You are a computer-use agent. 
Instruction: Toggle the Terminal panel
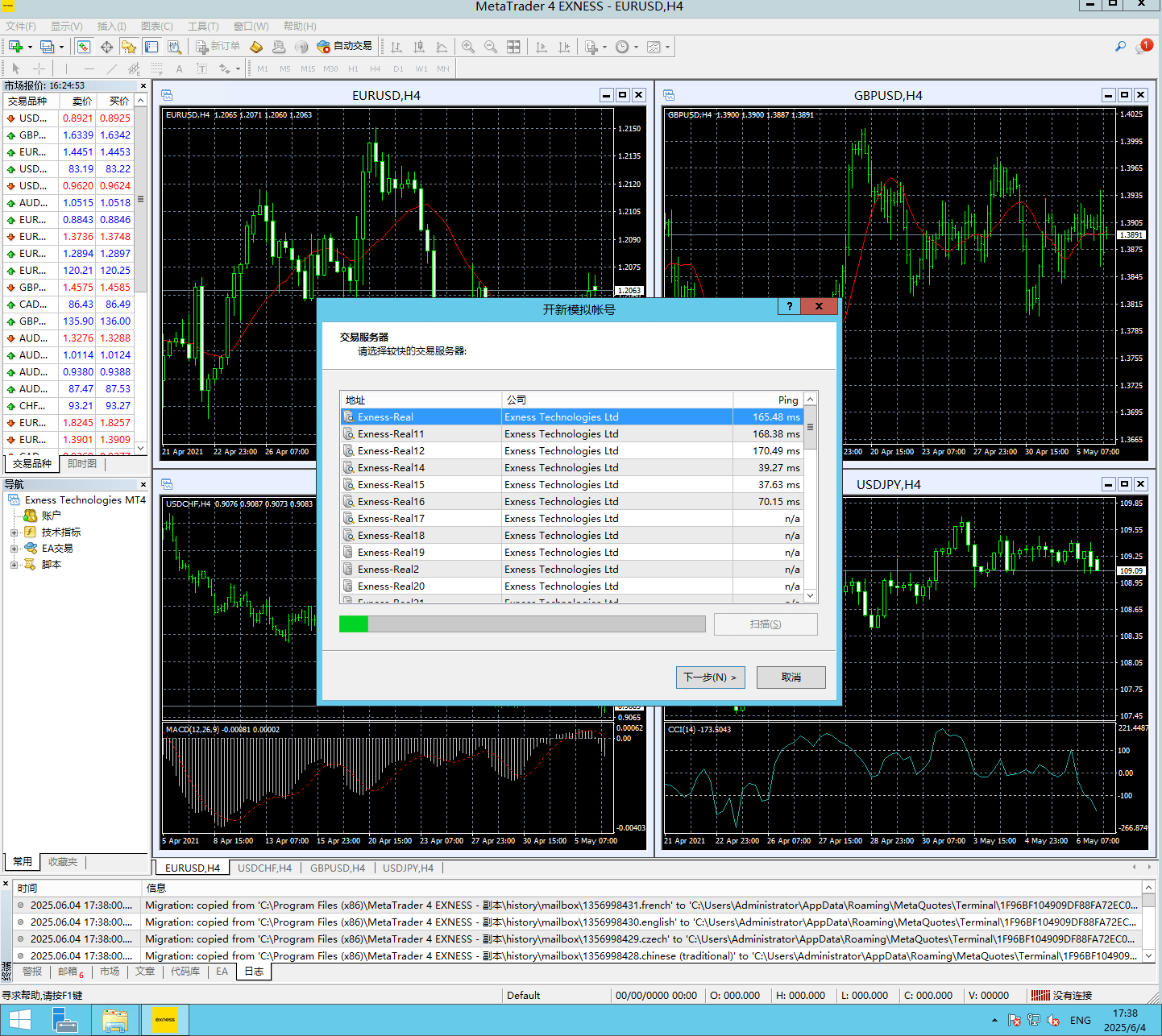point(151,47)
